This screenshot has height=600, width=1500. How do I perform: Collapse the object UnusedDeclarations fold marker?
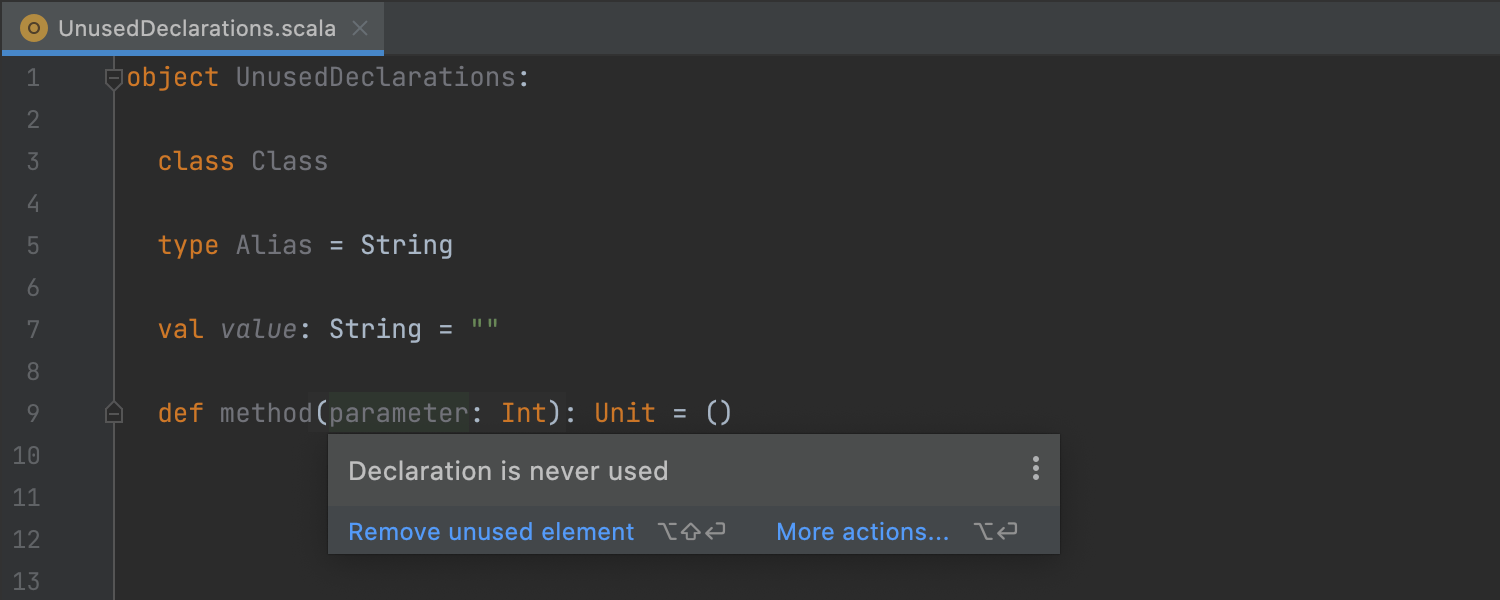114,78
